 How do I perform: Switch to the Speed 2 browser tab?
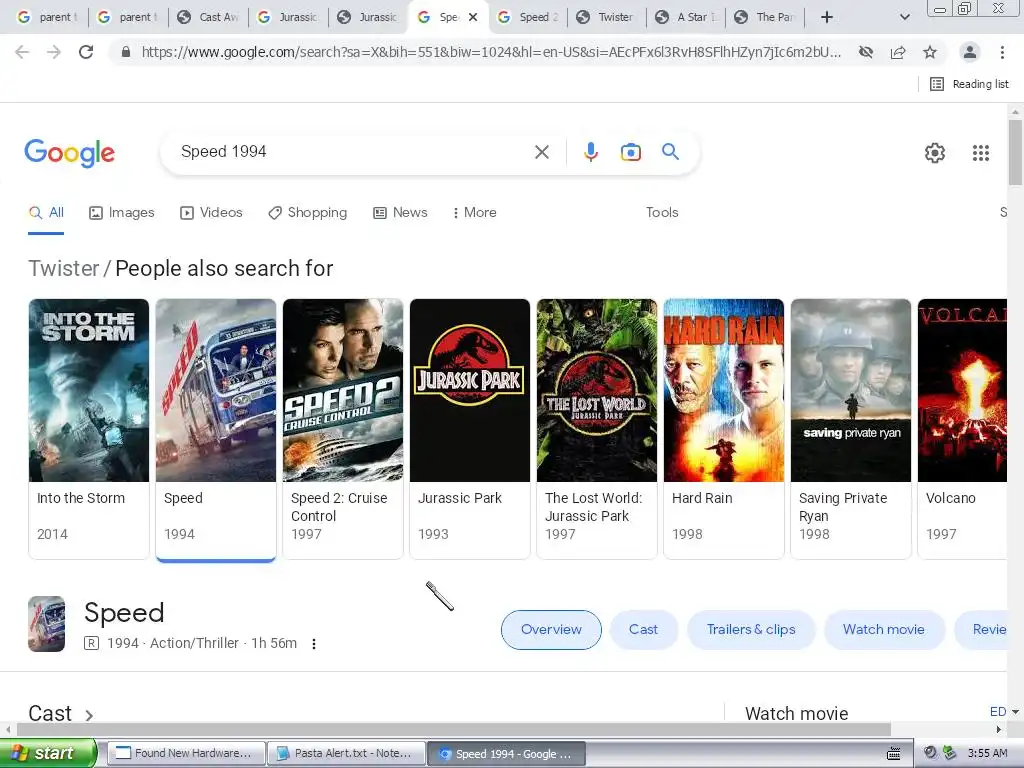click(x=528, y=17)
